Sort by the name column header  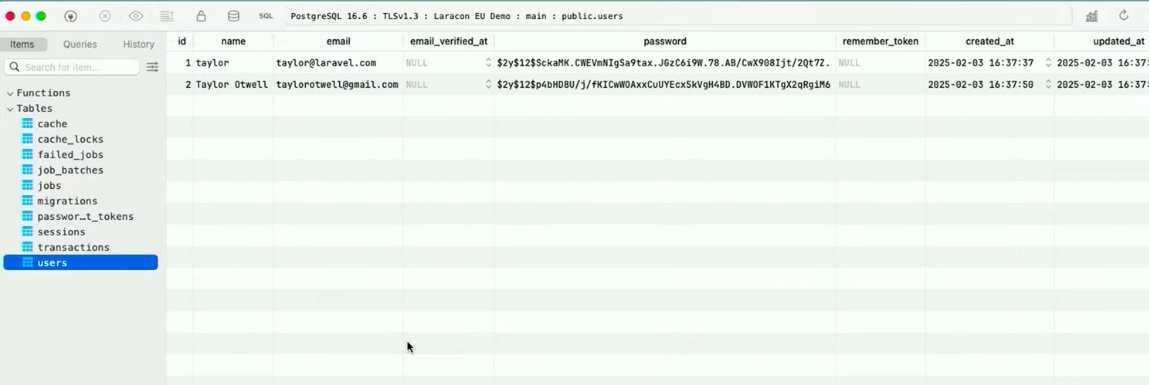pyautogui.click(x=234, y=42)
